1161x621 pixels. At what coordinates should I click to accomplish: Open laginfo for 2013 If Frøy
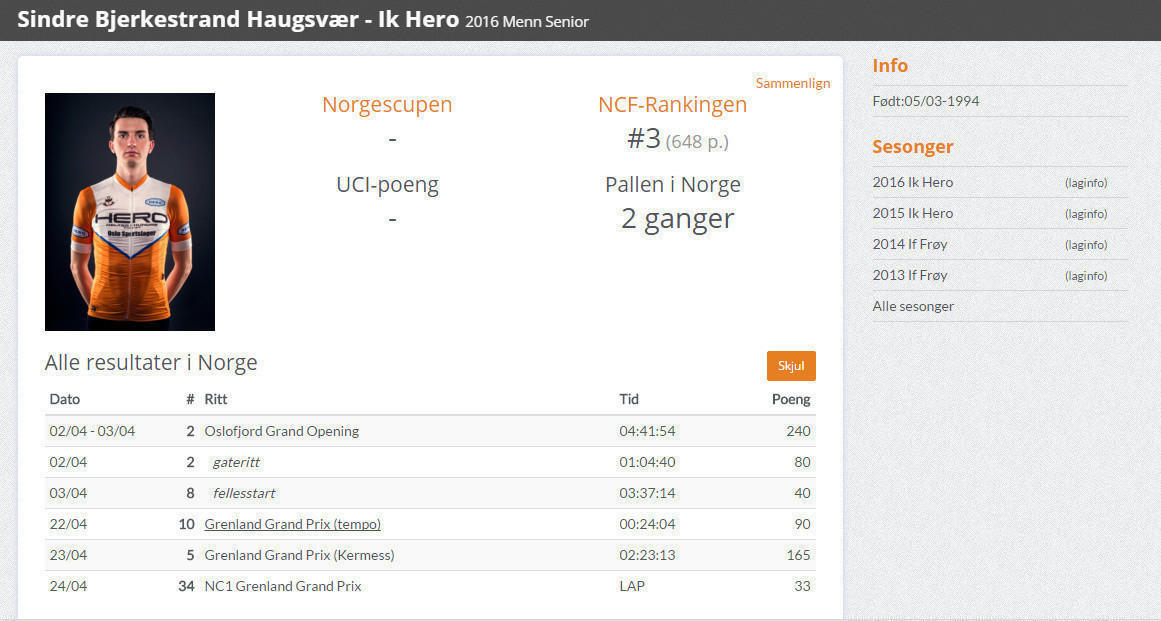click(1085, 276)
